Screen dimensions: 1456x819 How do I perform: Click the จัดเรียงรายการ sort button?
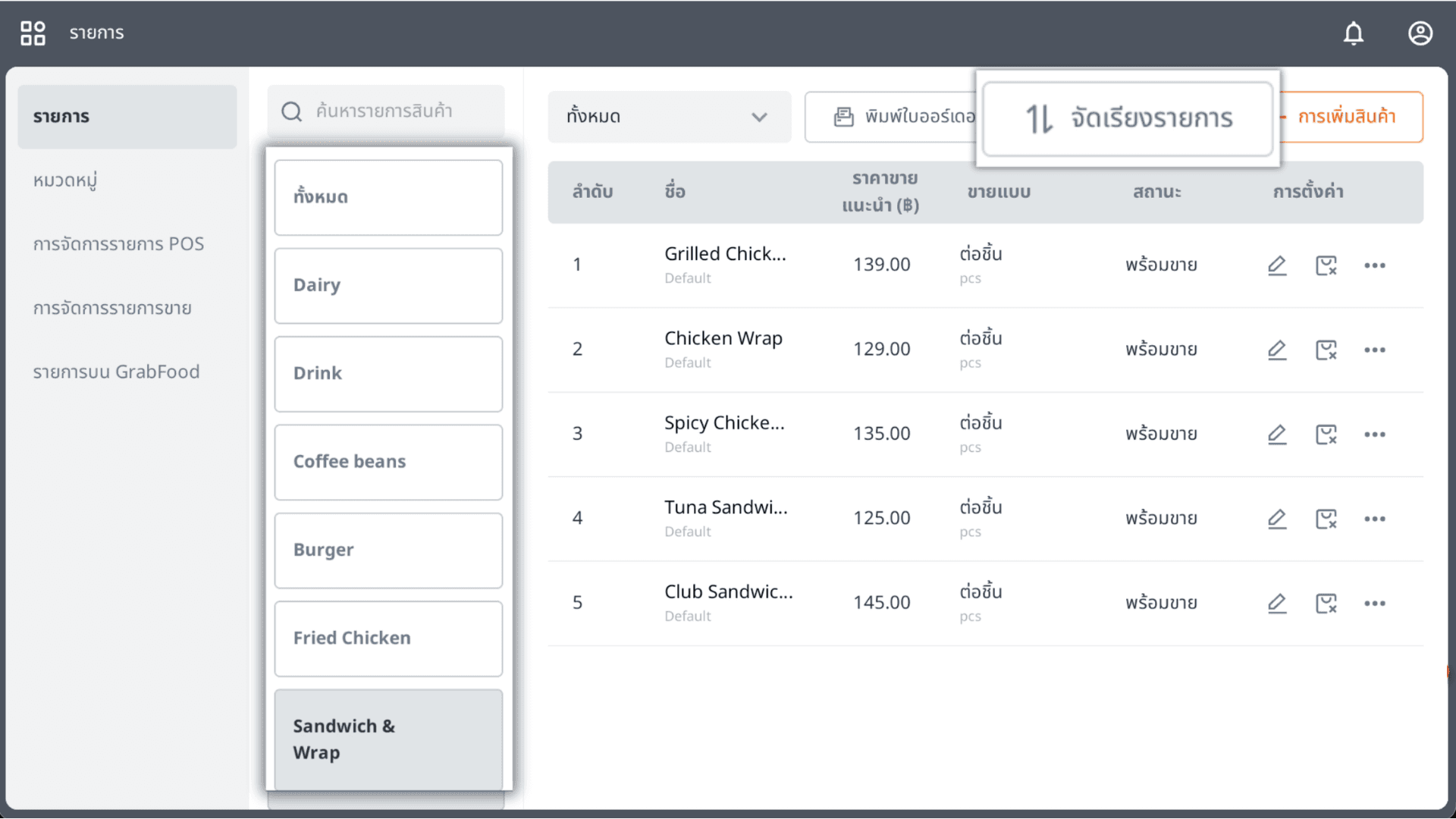1128,118
